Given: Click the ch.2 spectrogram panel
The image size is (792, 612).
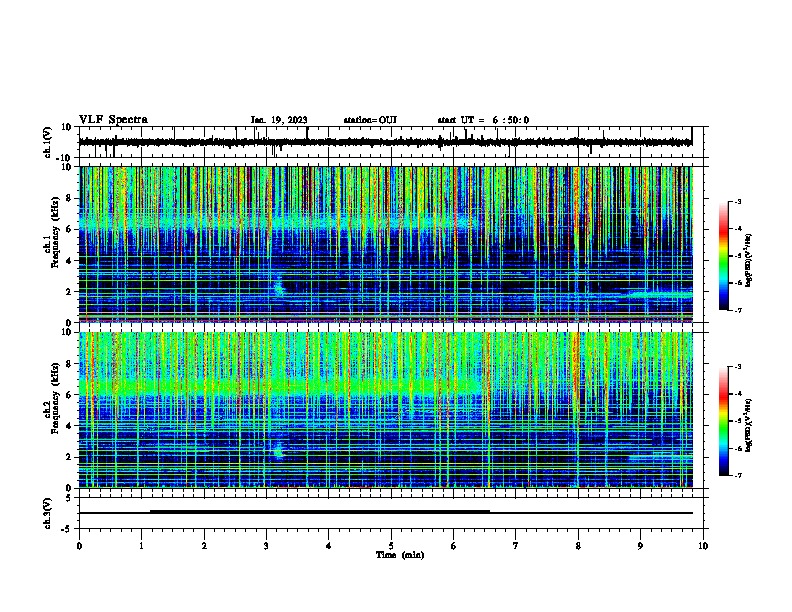Looking at the screenshot, I should point(386,410).
